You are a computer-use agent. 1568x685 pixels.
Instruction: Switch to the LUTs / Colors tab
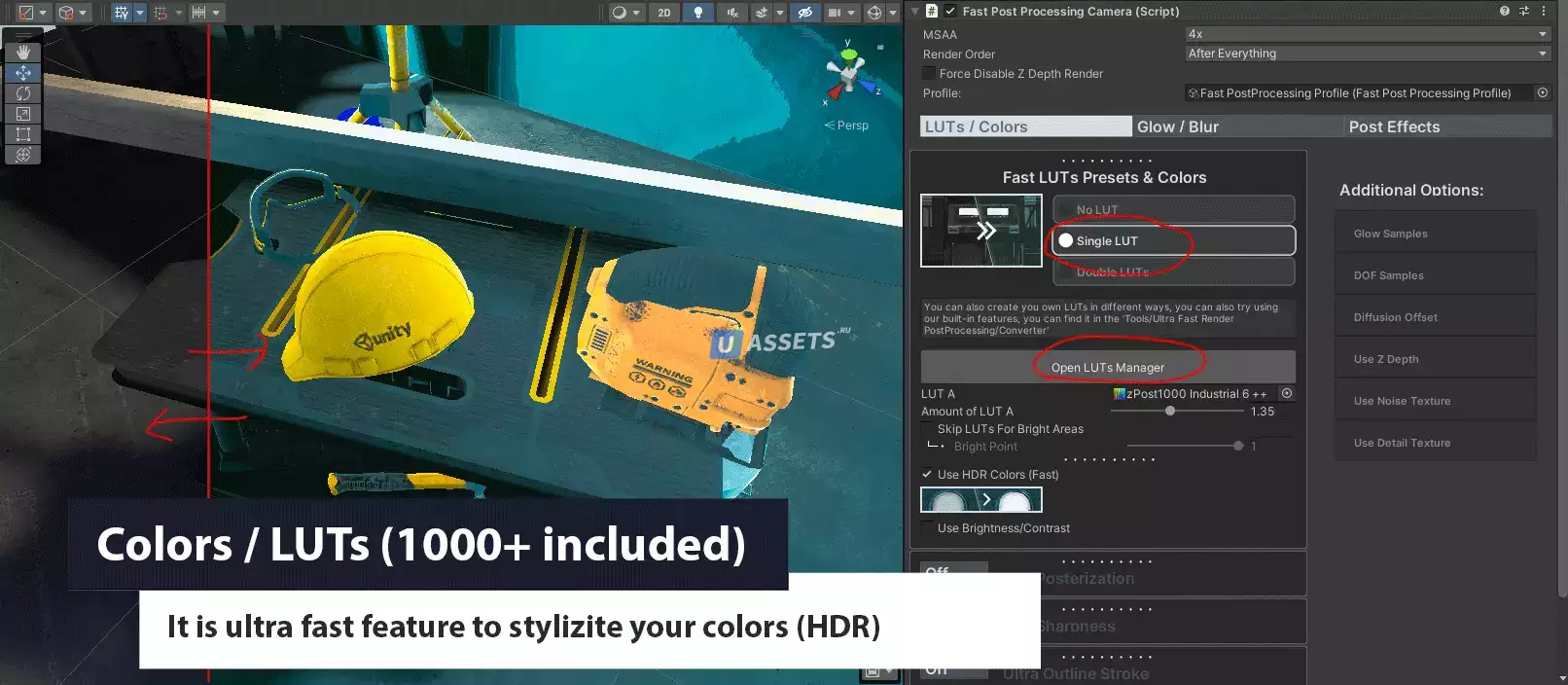(1026, 126)
